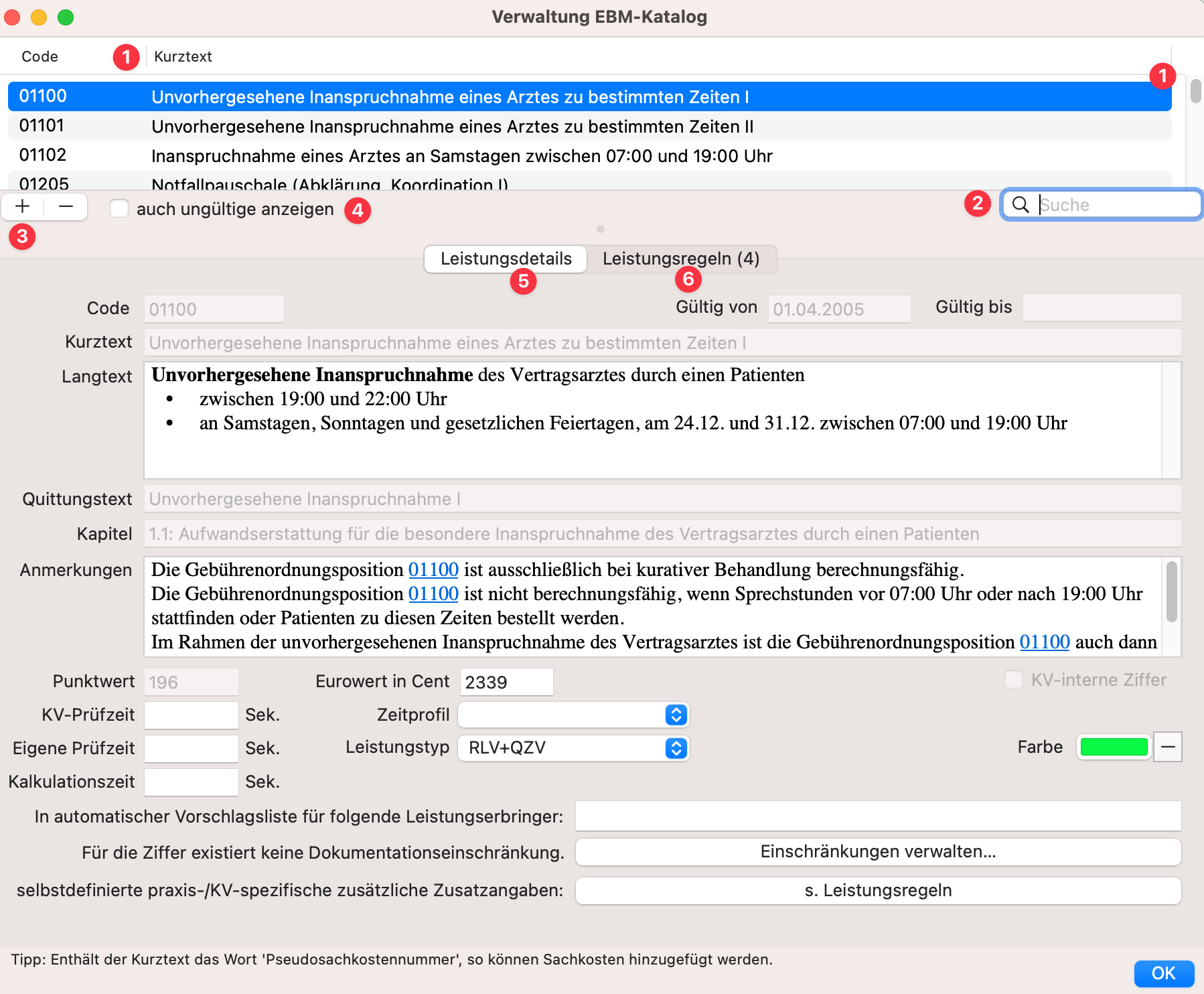Click the Quittungstext field
The image size is (1204, 994).
[663, 499]
